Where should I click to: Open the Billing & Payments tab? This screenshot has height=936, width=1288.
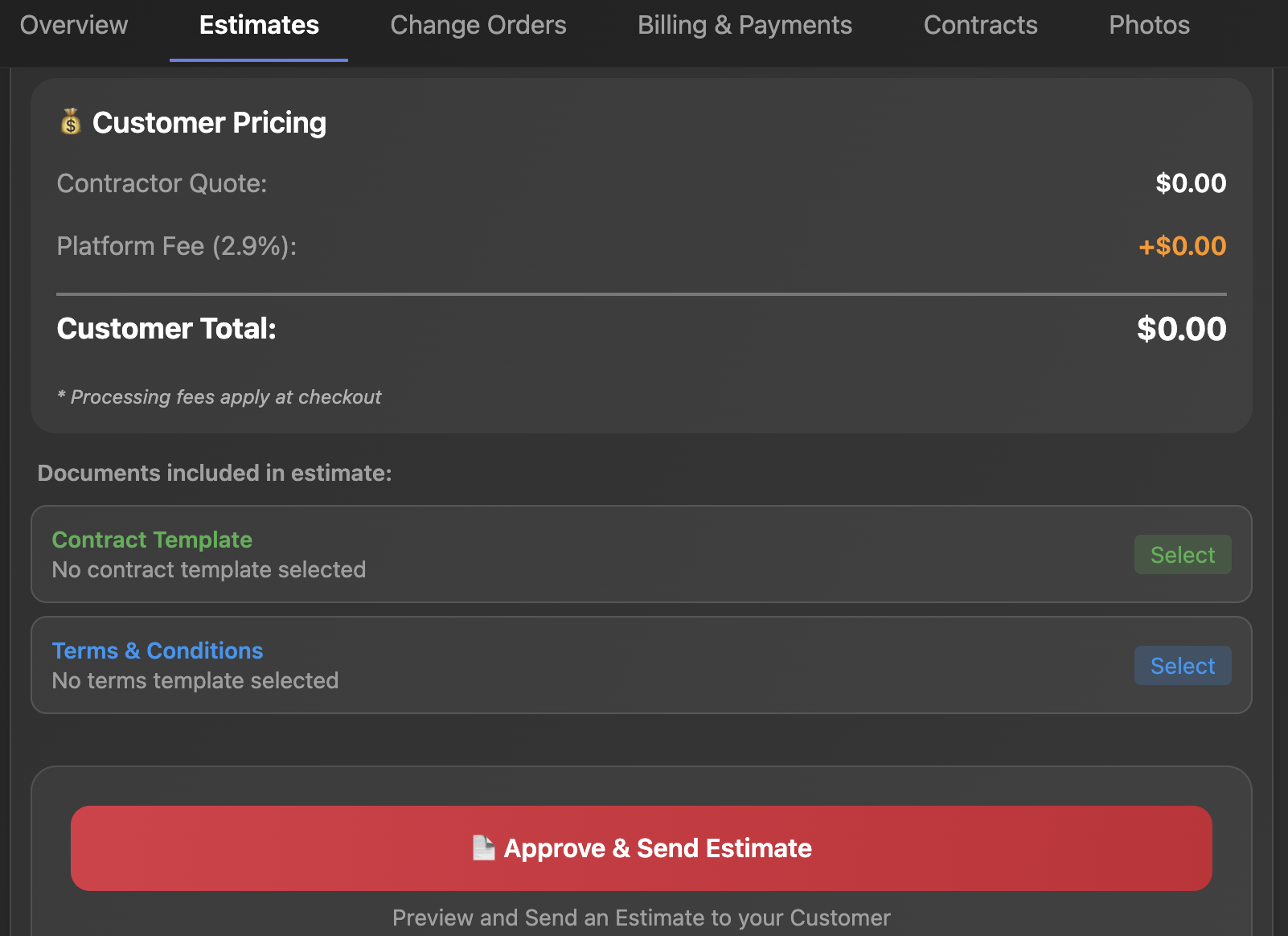point(744,25)
